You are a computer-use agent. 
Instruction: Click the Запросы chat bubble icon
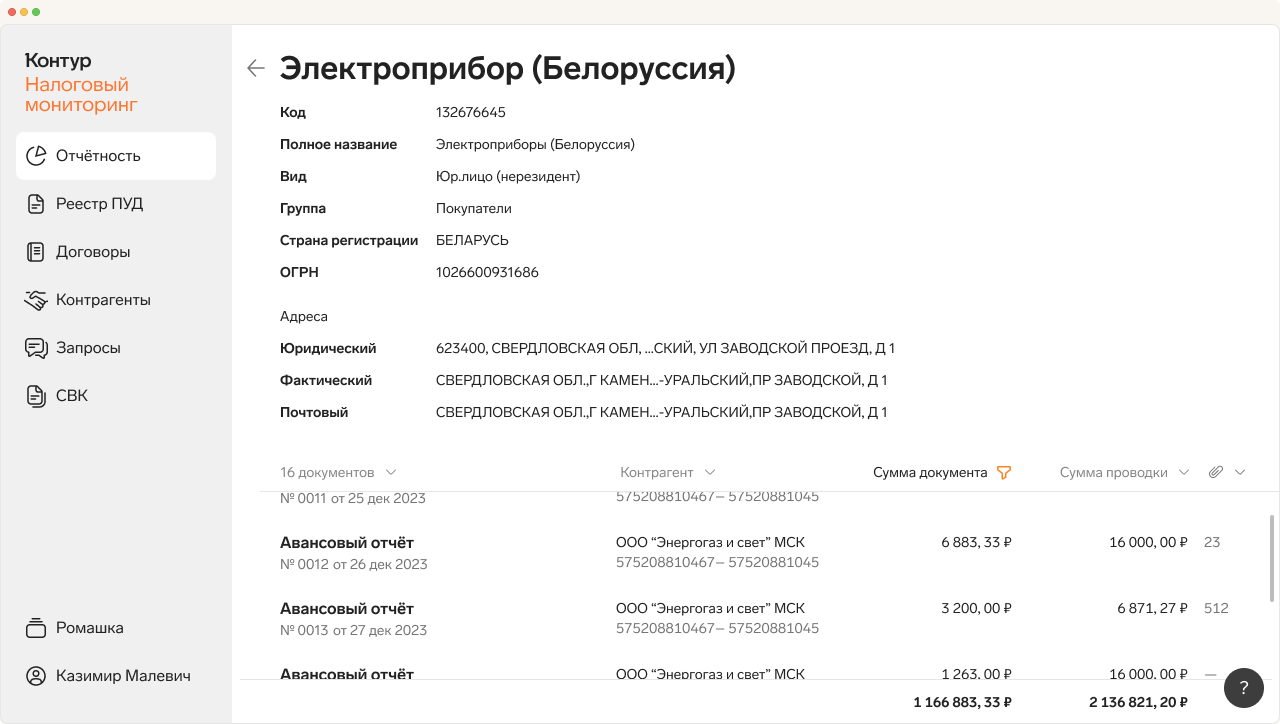click(36, 348)
